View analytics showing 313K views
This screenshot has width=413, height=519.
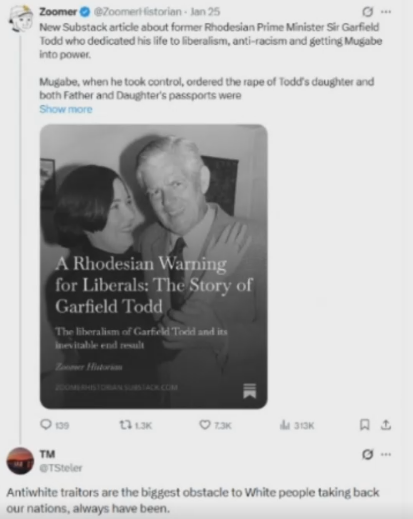pos(297,425)
